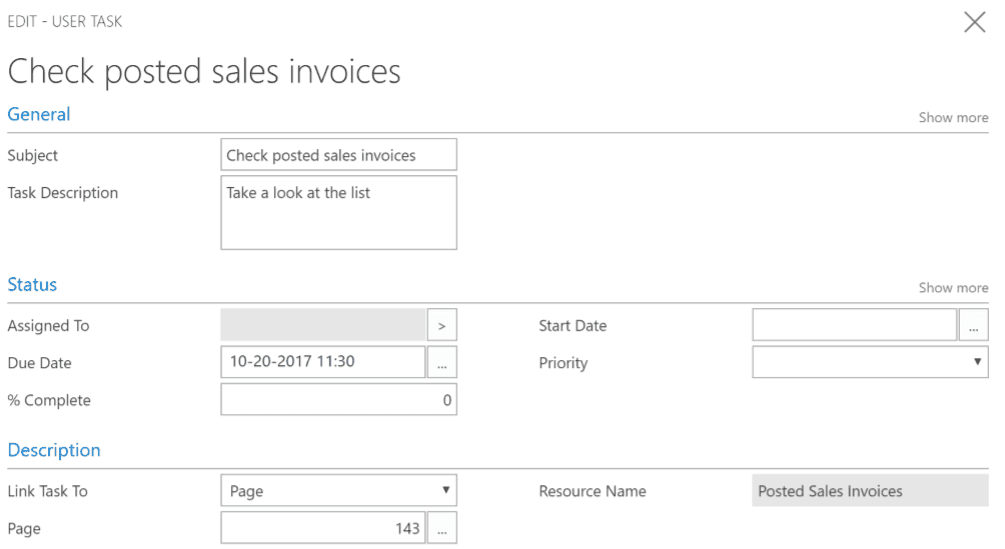Click the empty Start Date field
Viewport: 1005px width, 549px height.
coord(854,325)
